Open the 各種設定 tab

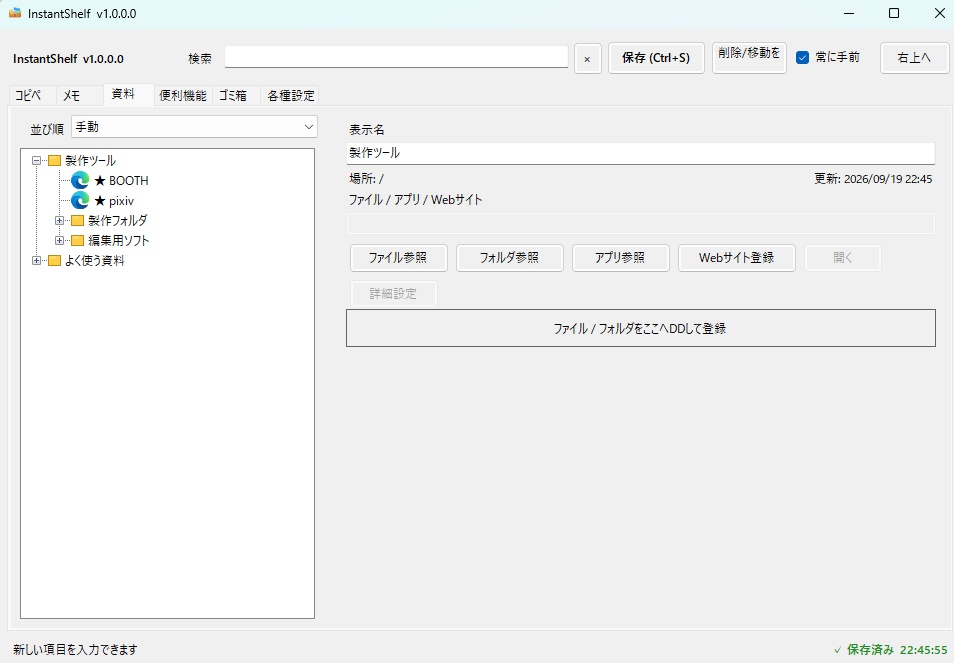click(x=291, y=95)
